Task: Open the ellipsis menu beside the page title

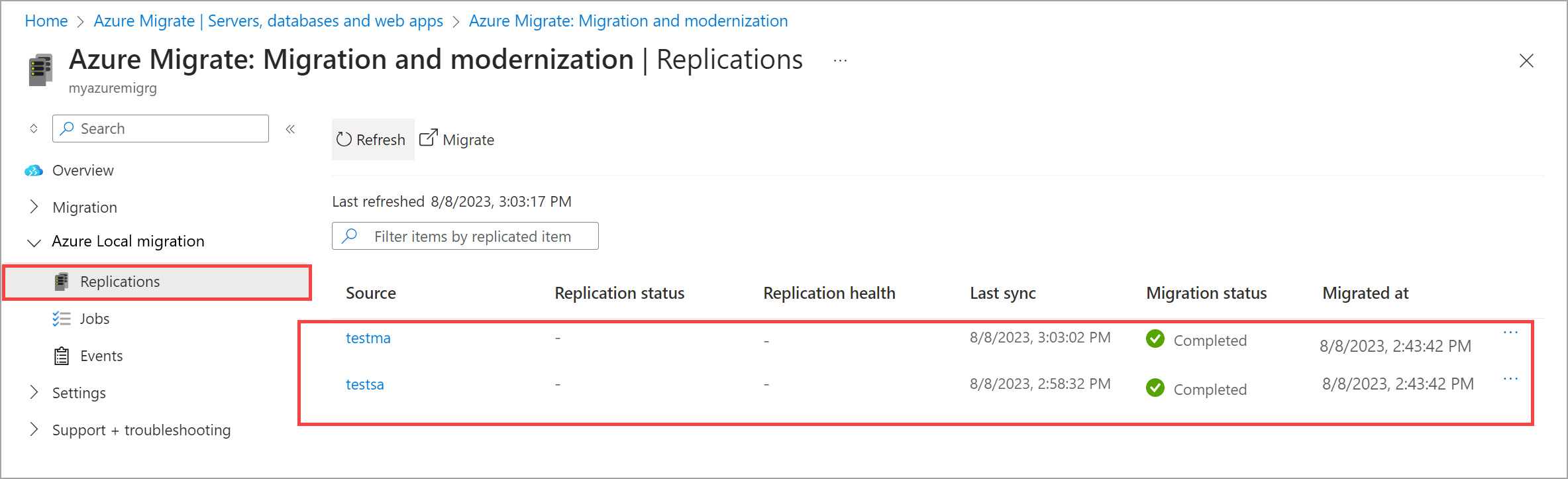Action: tap(840, 60)
